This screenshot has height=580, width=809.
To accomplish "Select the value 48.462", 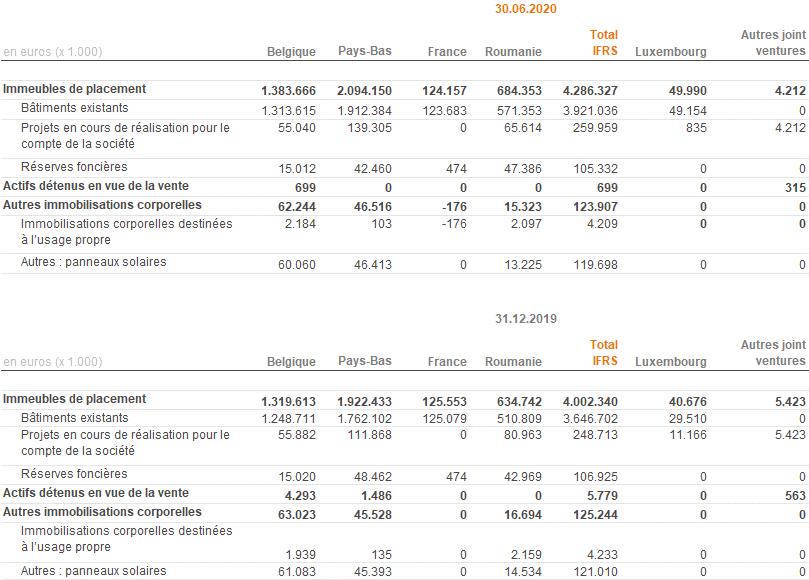I will 373,477.
